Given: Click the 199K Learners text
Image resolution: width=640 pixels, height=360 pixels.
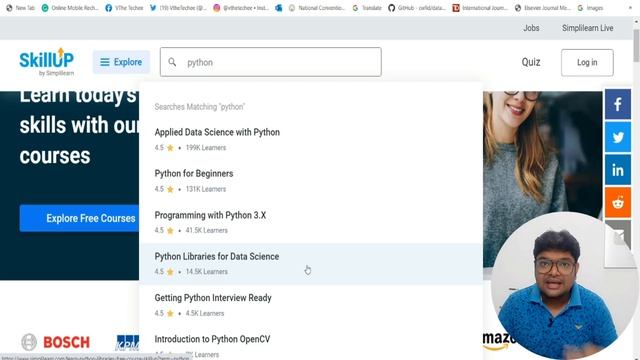Looking at the screenshot, I should click(x=206, y=148).
